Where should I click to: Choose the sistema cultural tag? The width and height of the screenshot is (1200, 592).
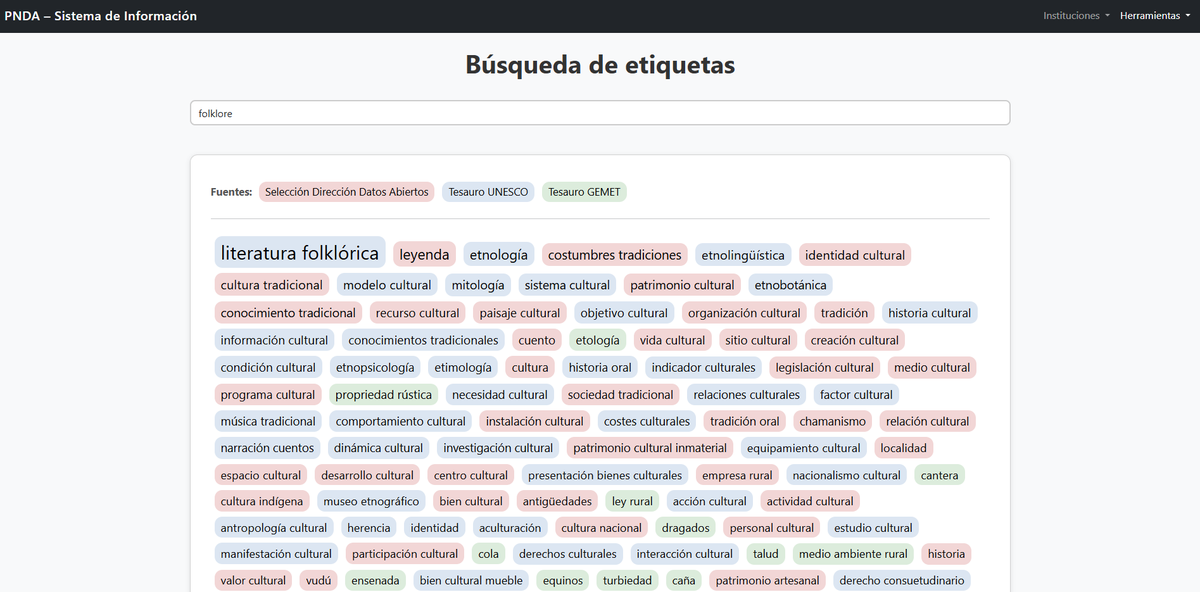click(567, 285)
